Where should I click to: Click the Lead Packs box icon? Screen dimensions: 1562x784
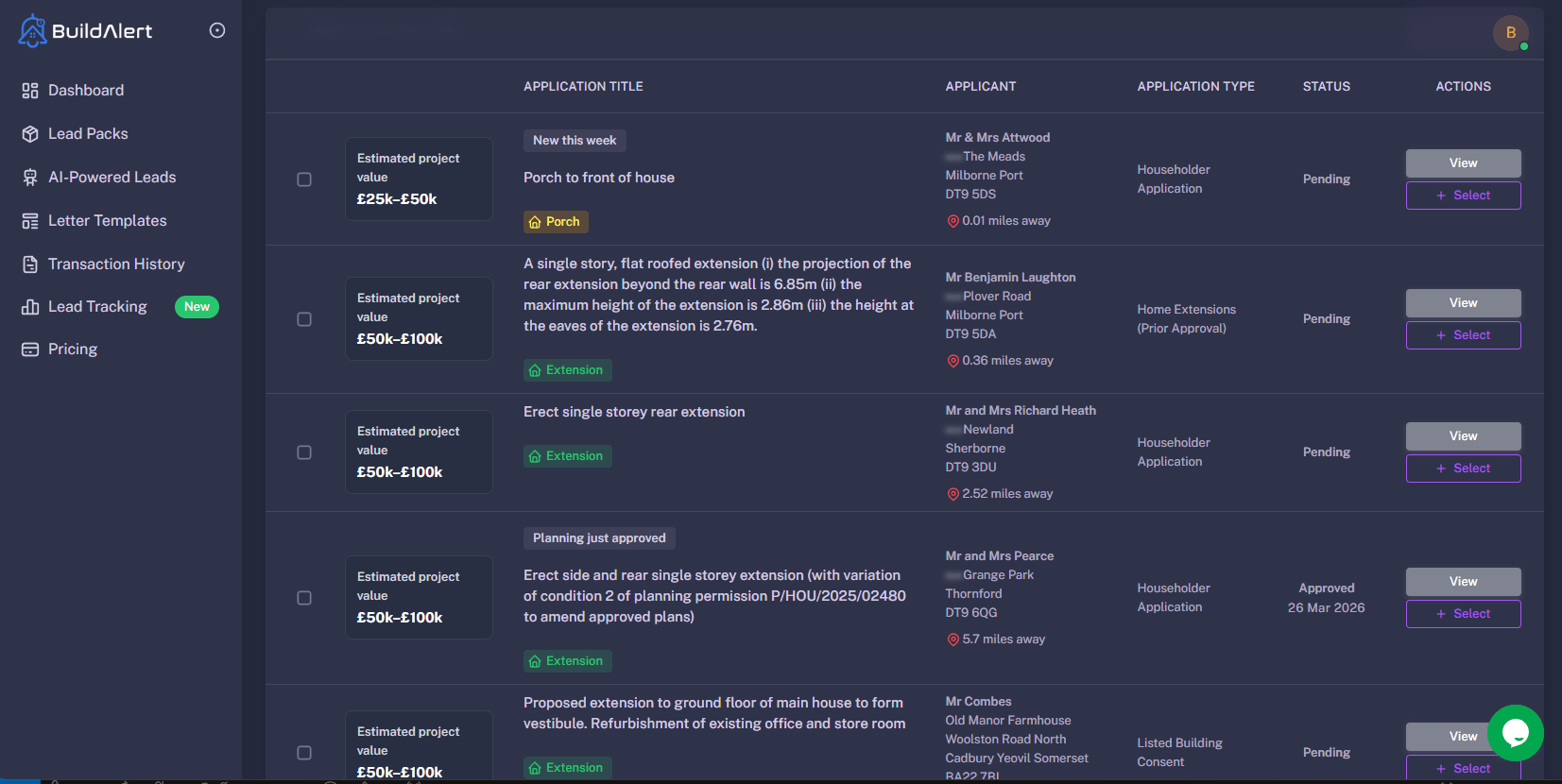click(30, 134)
